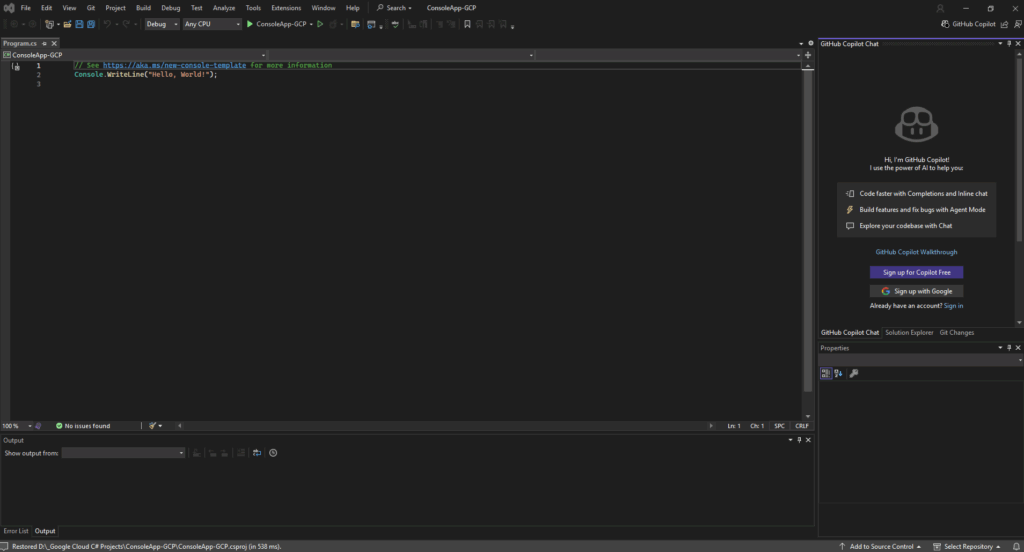1024x552 pixels.
Task: Click the Visual Studio logo icon
Action: pos(8,8)
